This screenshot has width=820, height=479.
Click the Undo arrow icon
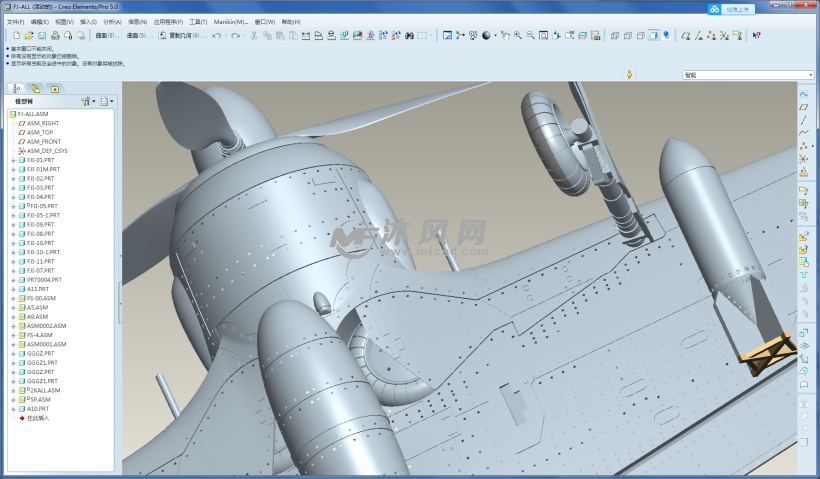tap(217, 35)
